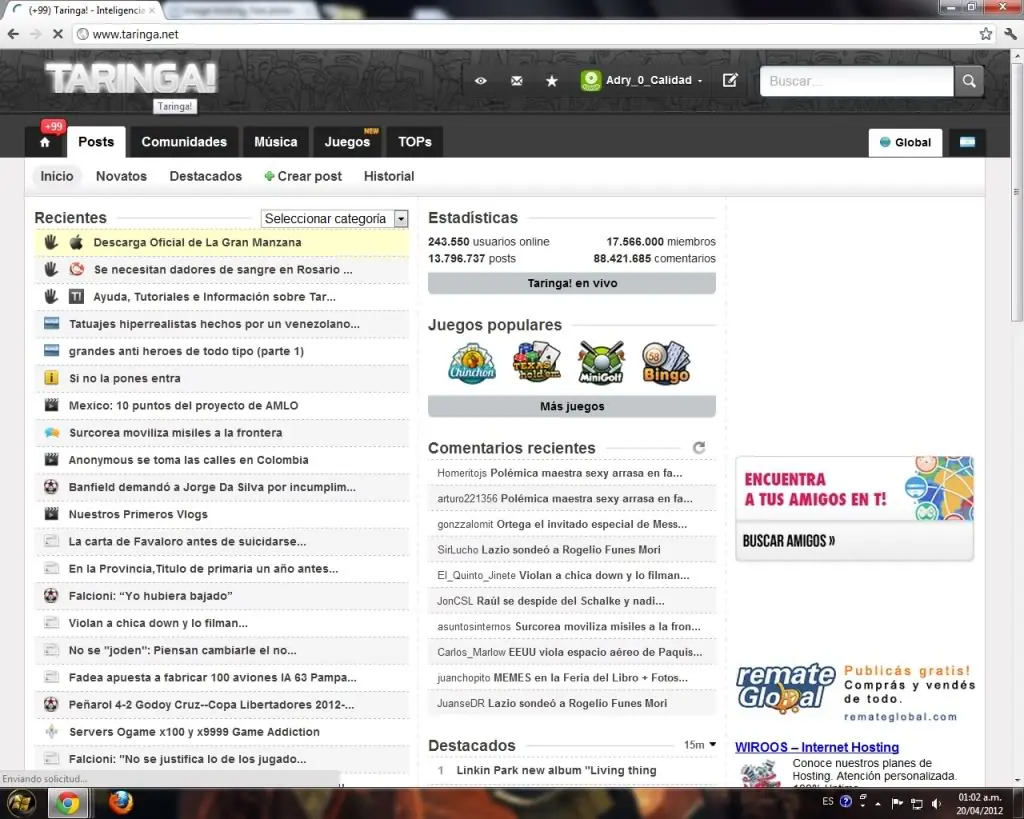Click volume speaker icon in system tray
Screen dimensions: 1024x819
[x=936, y=803]
